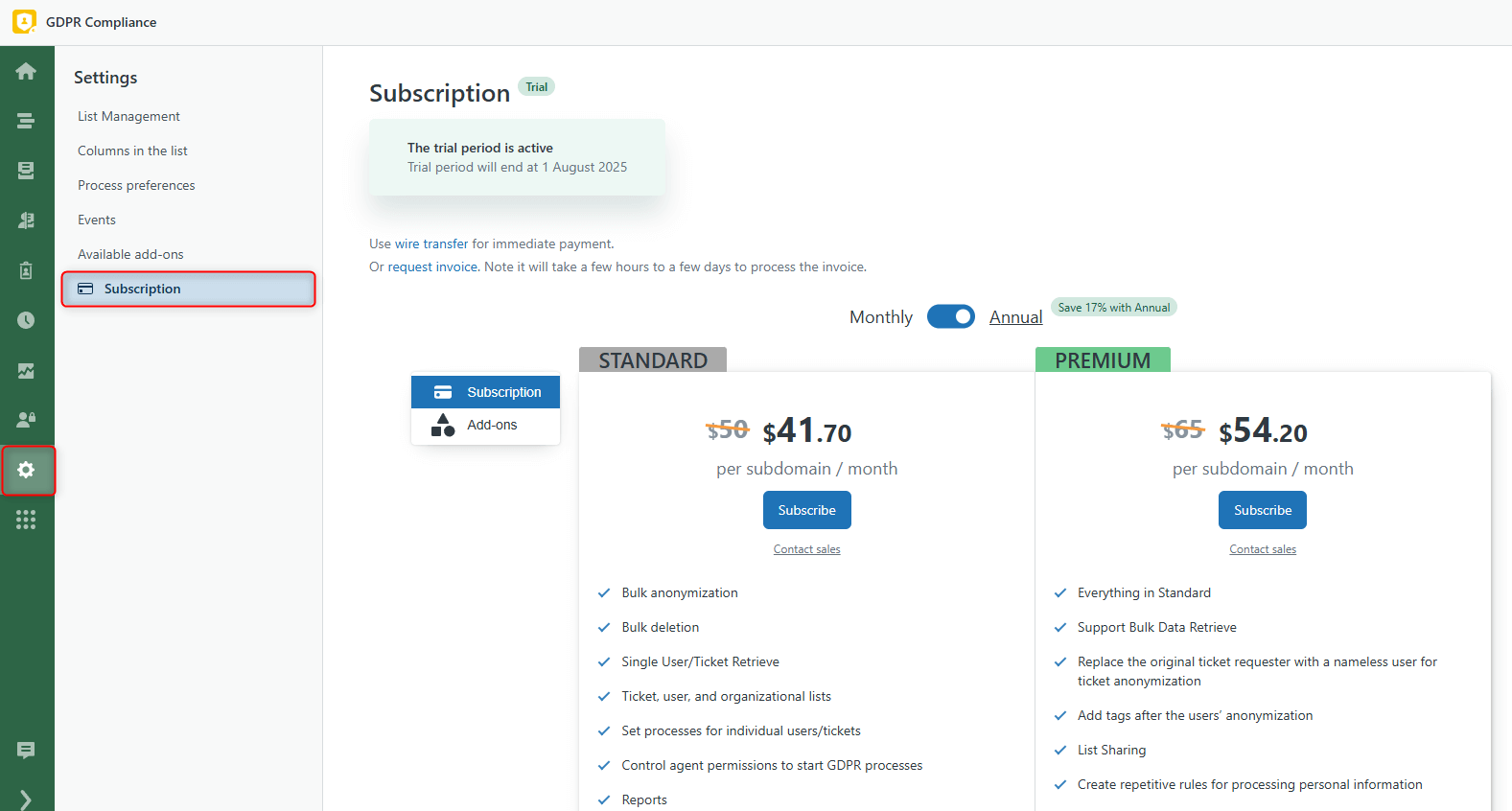Expand the sidebar with chevron arrow
The width and height of the screenshot is (1512, 811).
click(26, 799)
